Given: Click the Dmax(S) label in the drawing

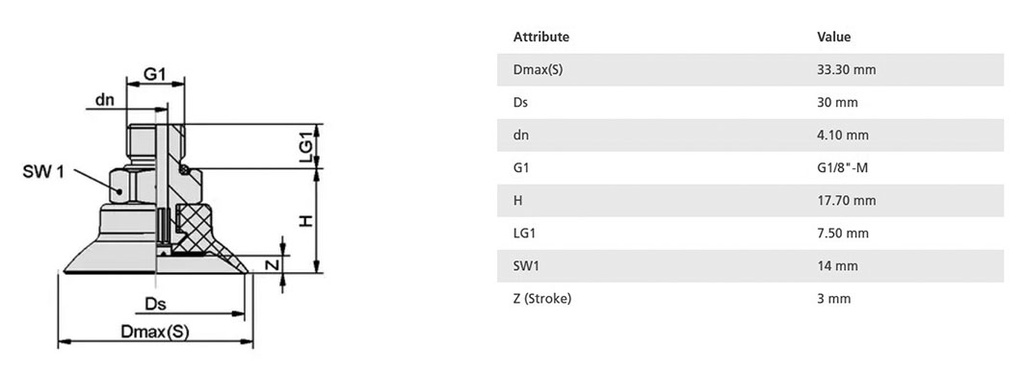Looking at the screenshot, I should pyautogui.click(x=155, y=331).
